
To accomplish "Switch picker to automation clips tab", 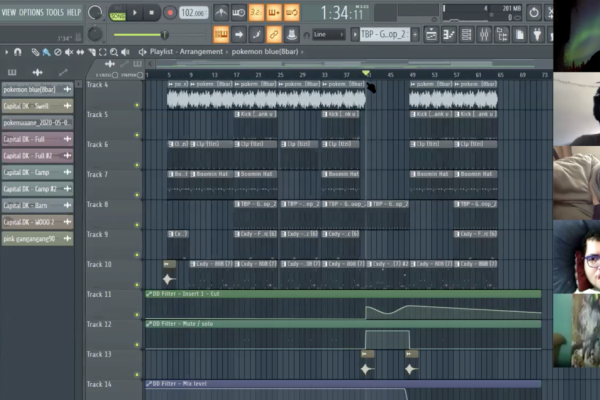I will coord(63,72).
